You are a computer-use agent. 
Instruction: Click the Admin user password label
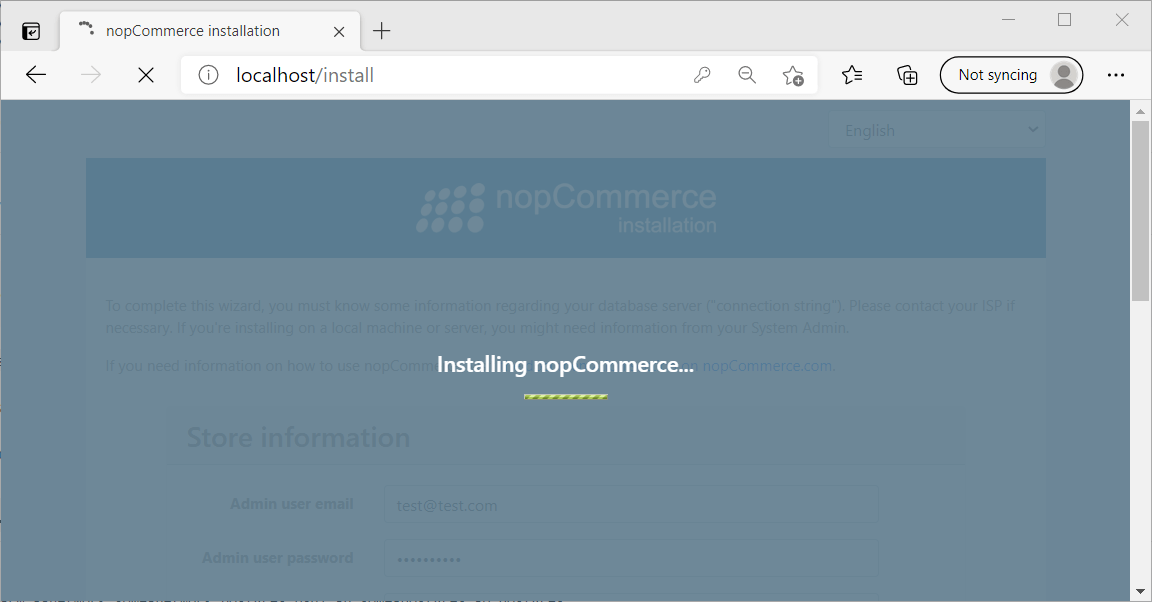pos(278,558)
